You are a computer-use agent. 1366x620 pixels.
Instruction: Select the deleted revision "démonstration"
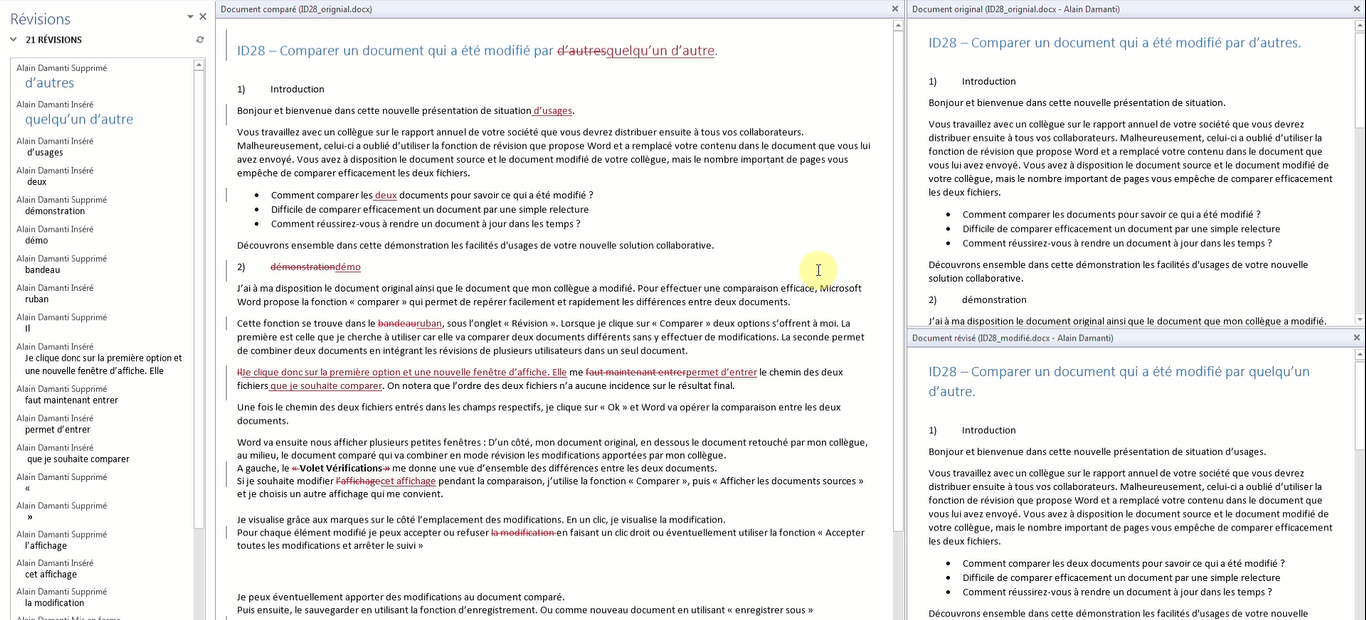coord(55,211)
